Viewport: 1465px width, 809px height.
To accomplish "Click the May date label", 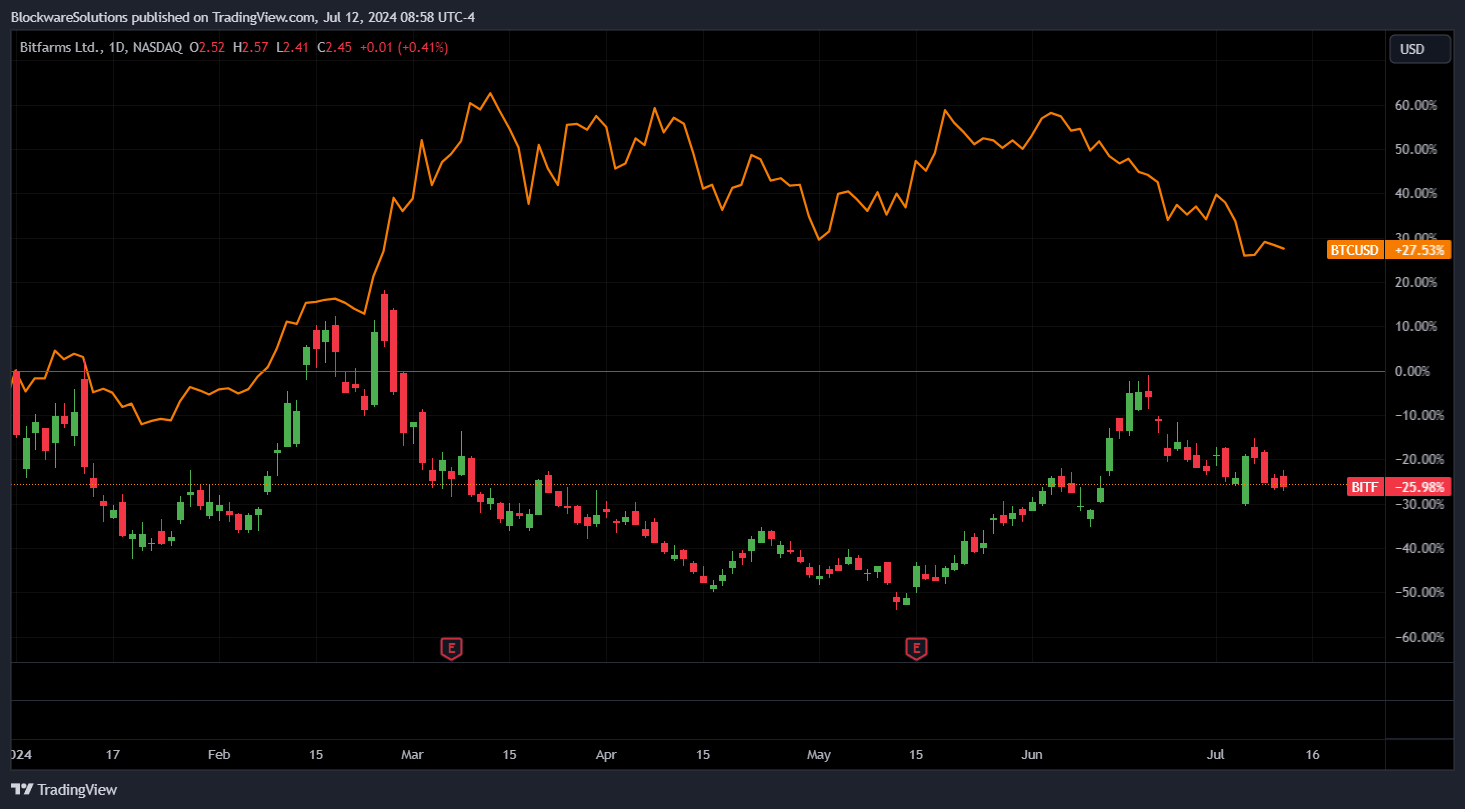I will tap(819, 754).
